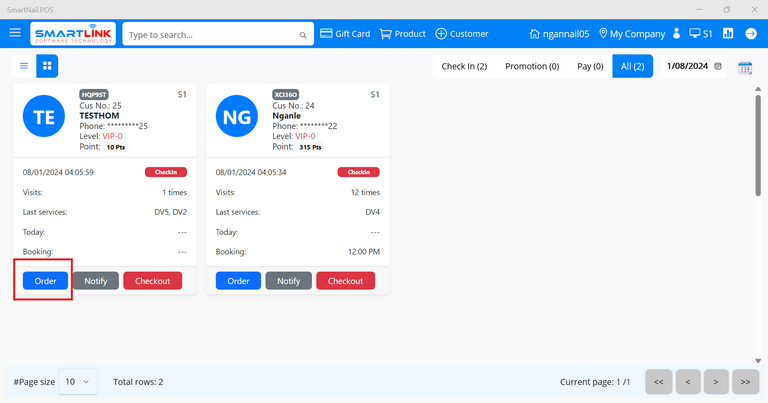The width and height of the screenshot is (768, 403).
Task: Select the Promotion (0) tab
Action: pyautogui.click(x=532, y=66)
